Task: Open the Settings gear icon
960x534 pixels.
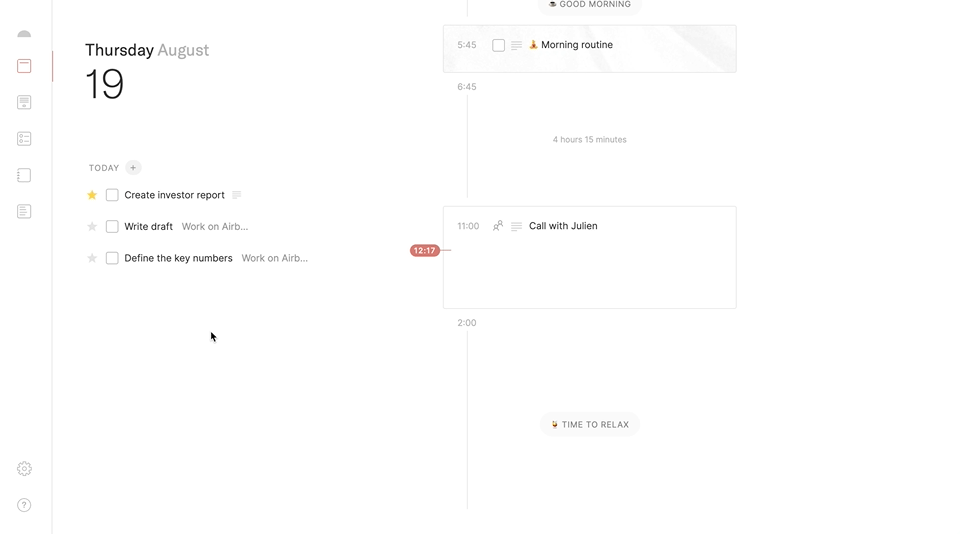Action: (x=24, y=469)
